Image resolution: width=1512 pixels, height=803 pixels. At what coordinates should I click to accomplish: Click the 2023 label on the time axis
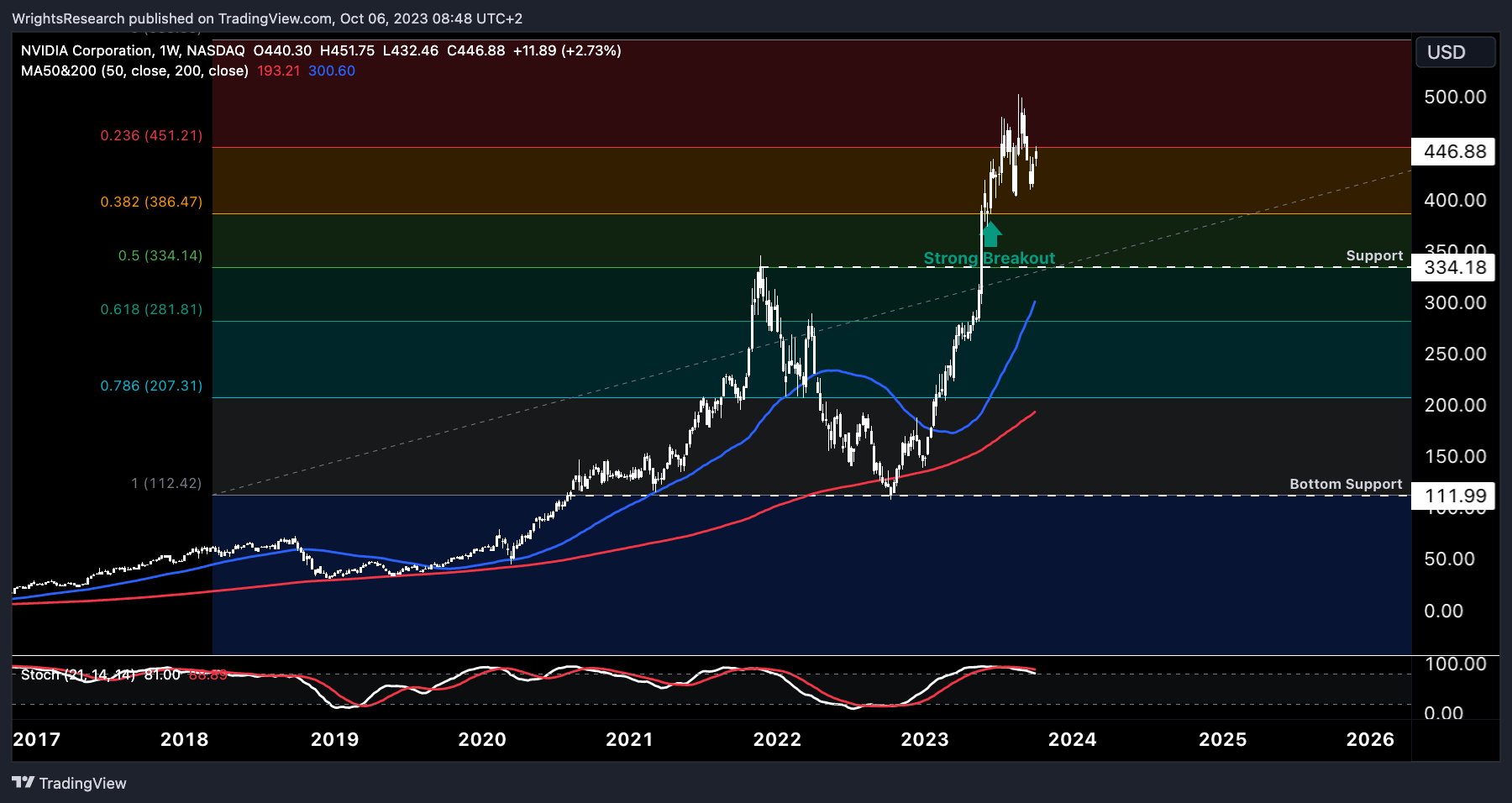click(x=925, y=739)
